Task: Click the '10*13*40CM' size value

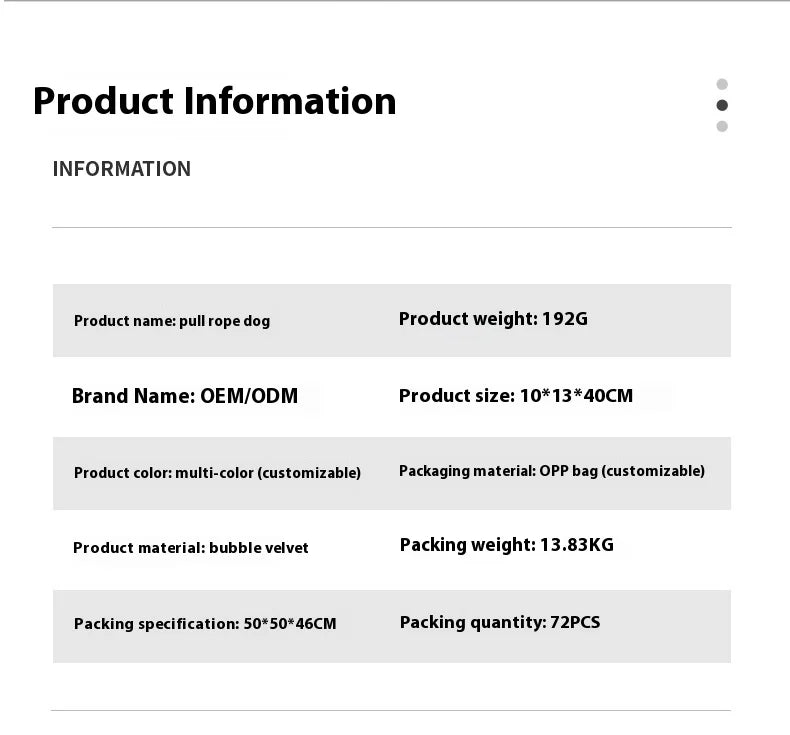Action: tap(576, 396)
